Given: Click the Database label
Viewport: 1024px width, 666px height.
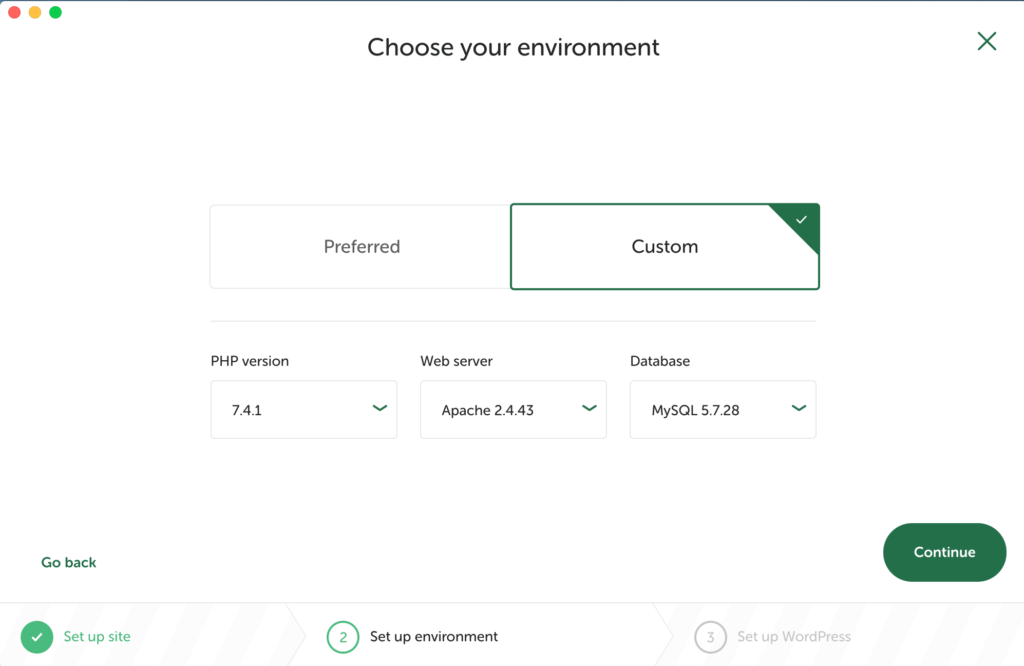Looking at the screenshot, I should [660, 361].
